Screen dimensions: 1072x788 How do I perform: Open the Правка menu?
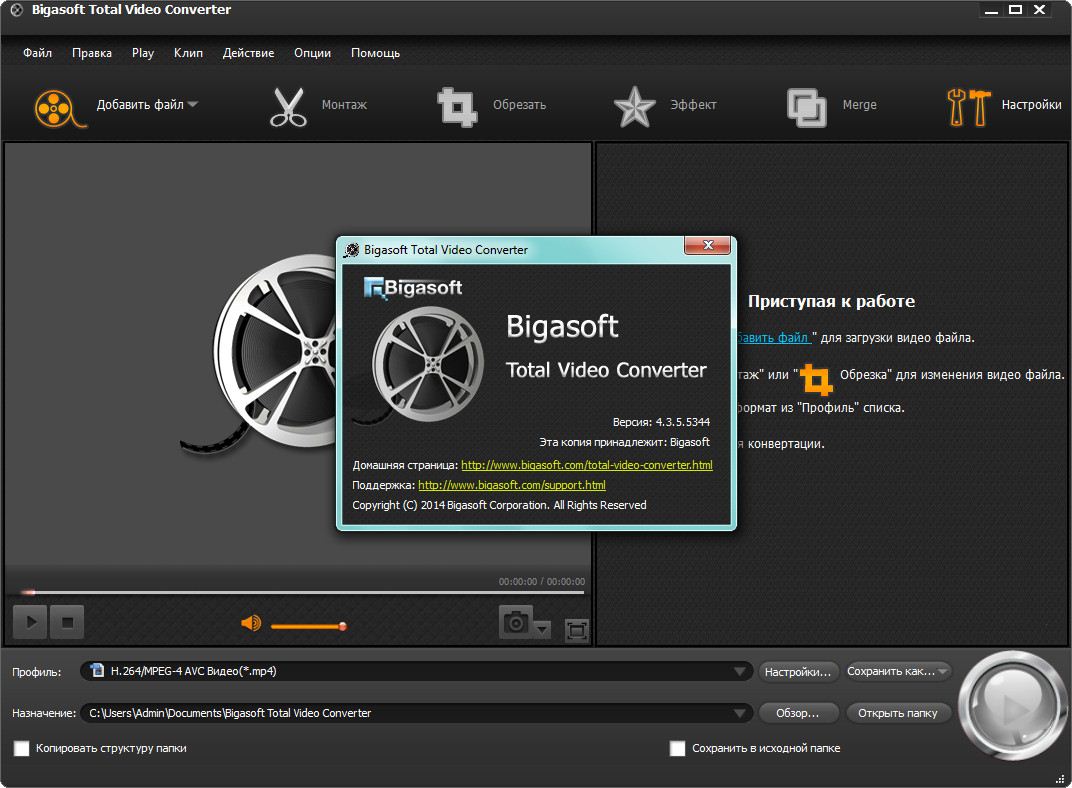pyautogui.click(x=92, y=53)
